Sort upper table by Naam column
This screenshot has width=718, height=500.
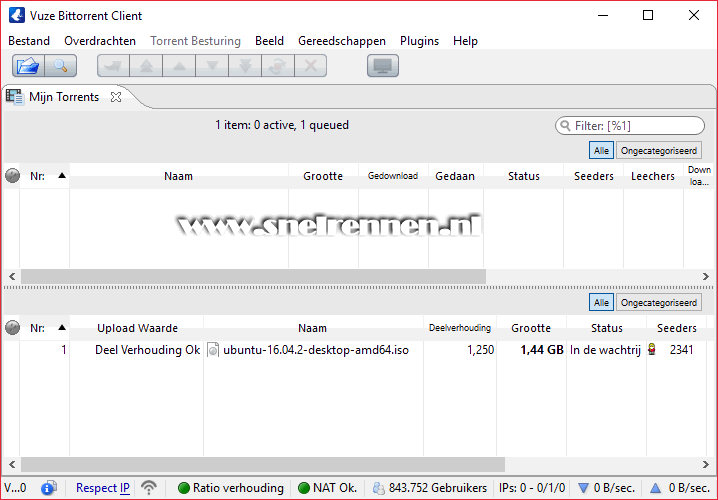point(179,176)
